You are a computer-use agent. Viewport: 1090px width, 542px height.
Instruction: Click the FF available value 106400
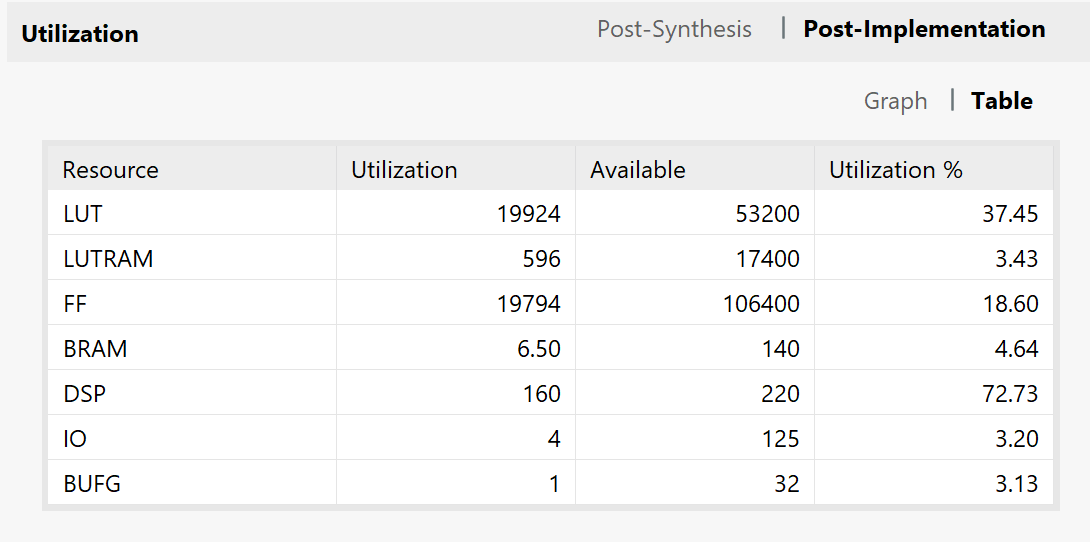[x=761, y=304]
